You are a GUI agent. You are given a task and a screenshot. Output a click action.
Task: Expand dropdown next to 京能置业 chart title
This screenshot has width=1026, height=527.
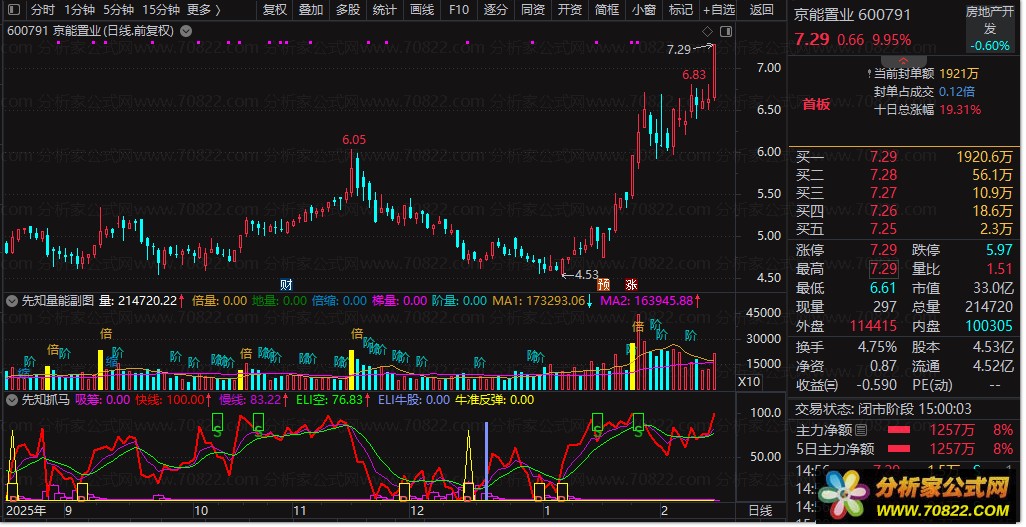point(186,31)
